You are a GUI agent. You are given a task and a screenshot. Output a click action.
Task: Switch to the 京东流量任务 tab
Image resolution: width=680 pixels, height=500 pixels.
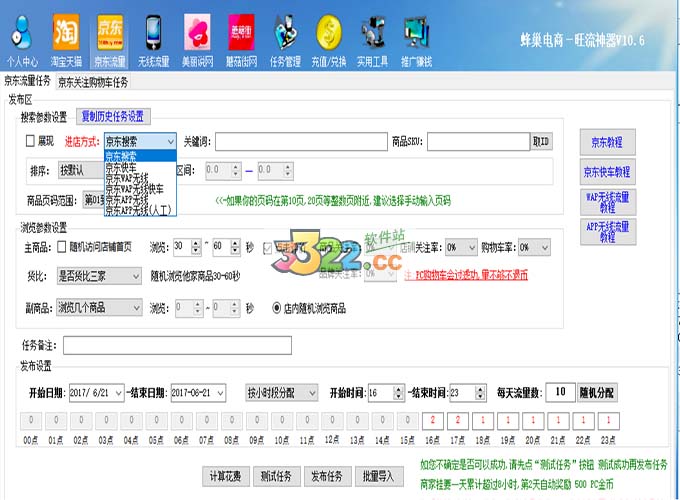point(27,81)
